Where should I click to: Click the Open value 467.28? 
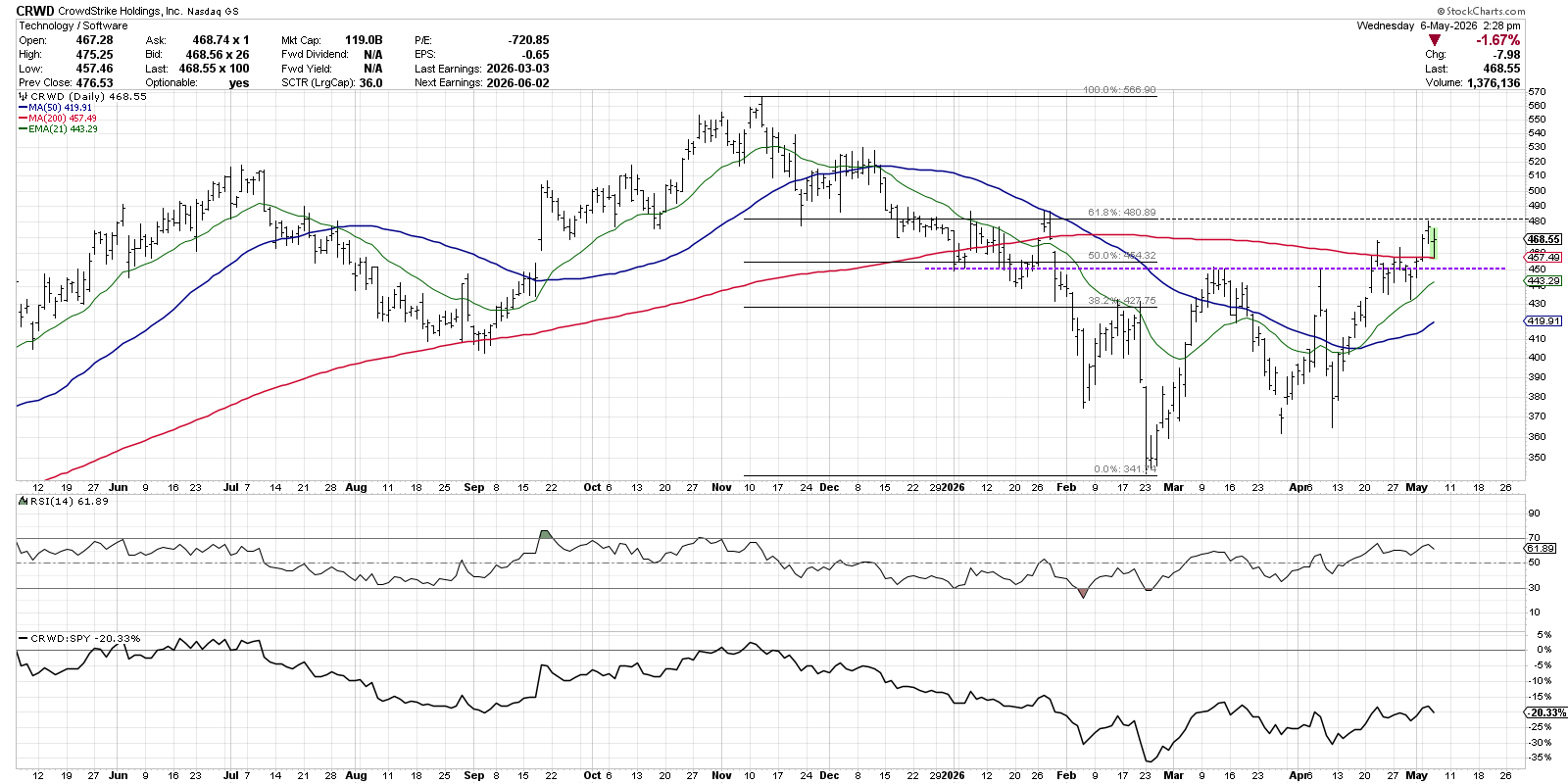95,40
